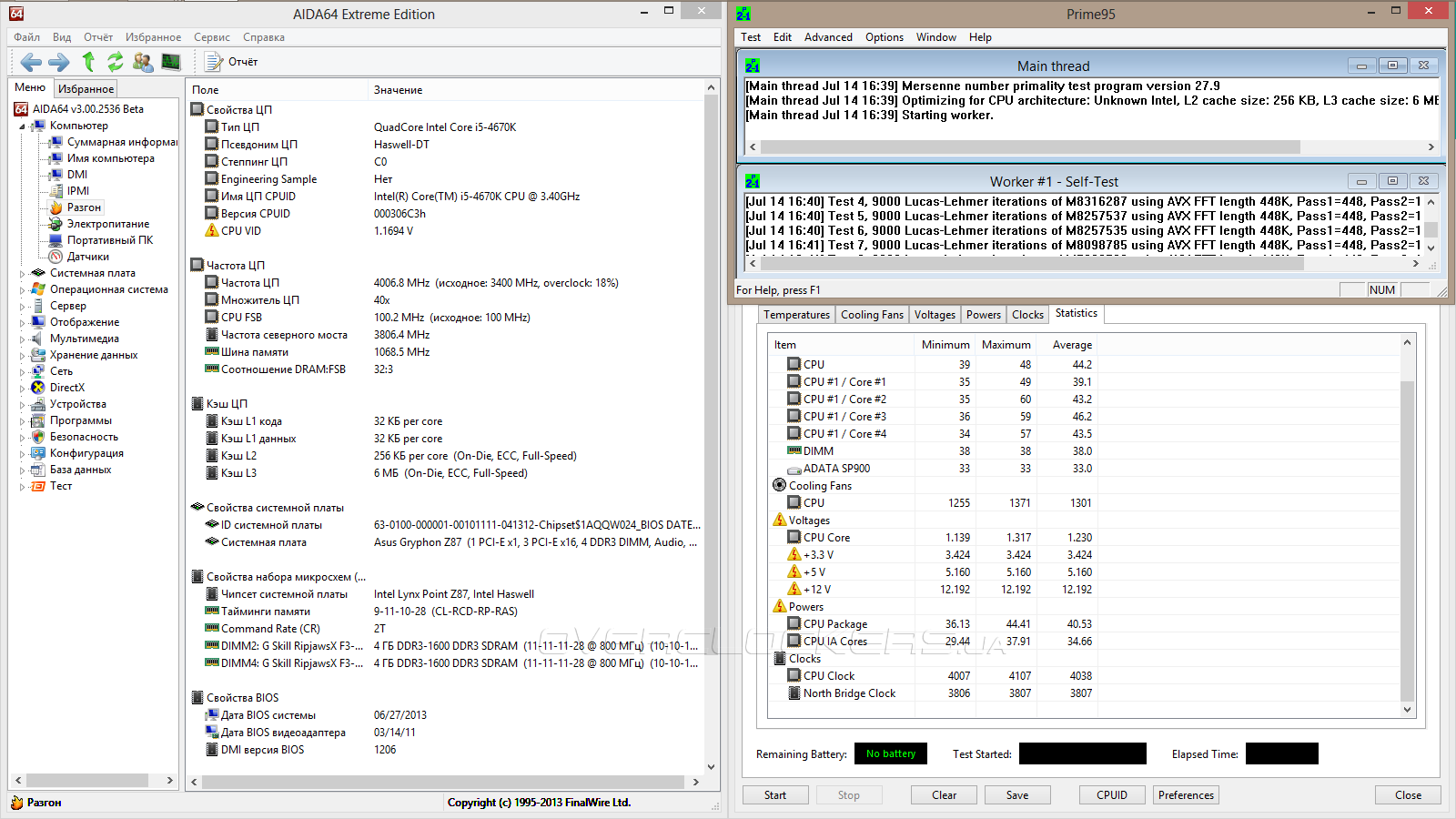1456x819 pixels.
Task: Click the Forward arrow toolbar icon
Action: (59, 62)
